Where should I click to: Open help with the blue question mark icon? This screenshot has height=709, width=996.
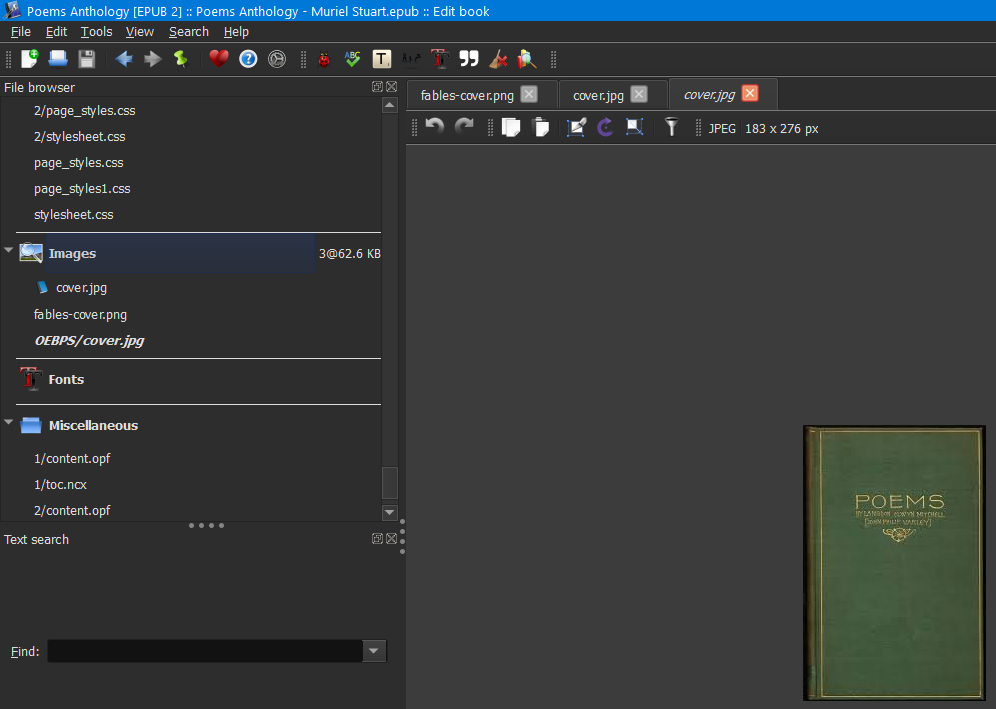[248, 59]
